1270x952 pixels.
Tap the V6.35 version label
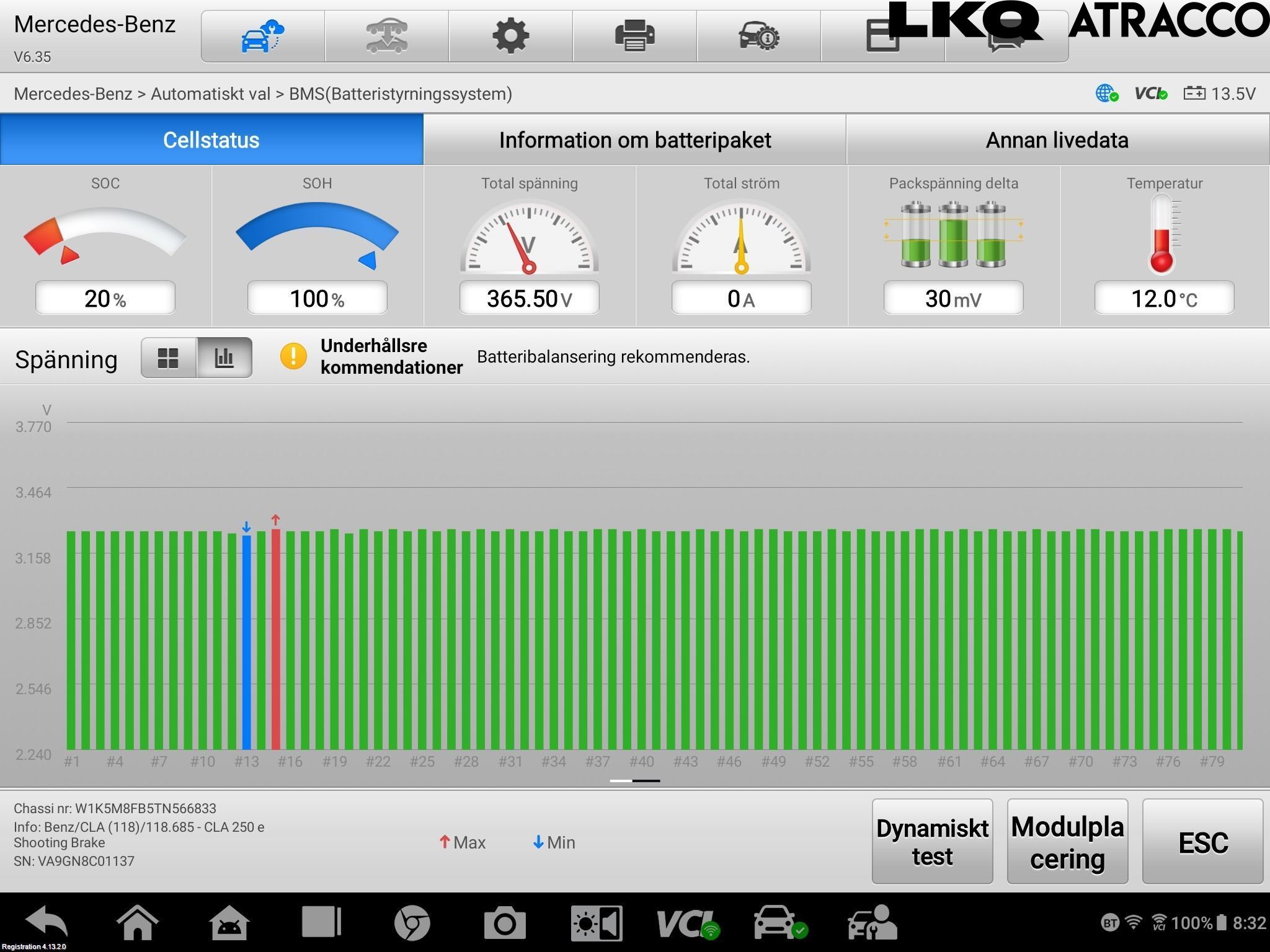(32, 57)
